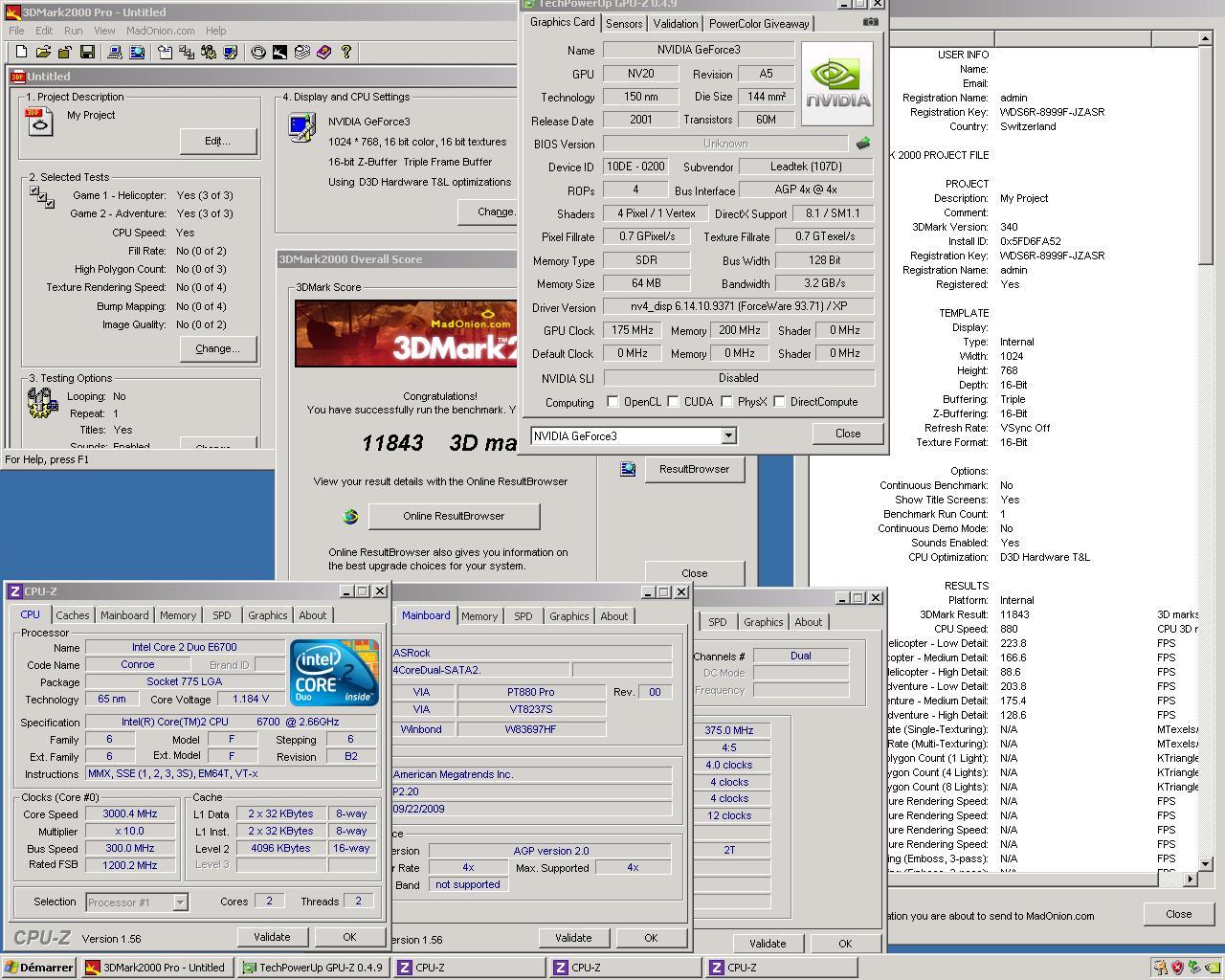Switch to the Caches tab in front CPU-Z window
1225x980 pixels.
click(x=72, y=615)
